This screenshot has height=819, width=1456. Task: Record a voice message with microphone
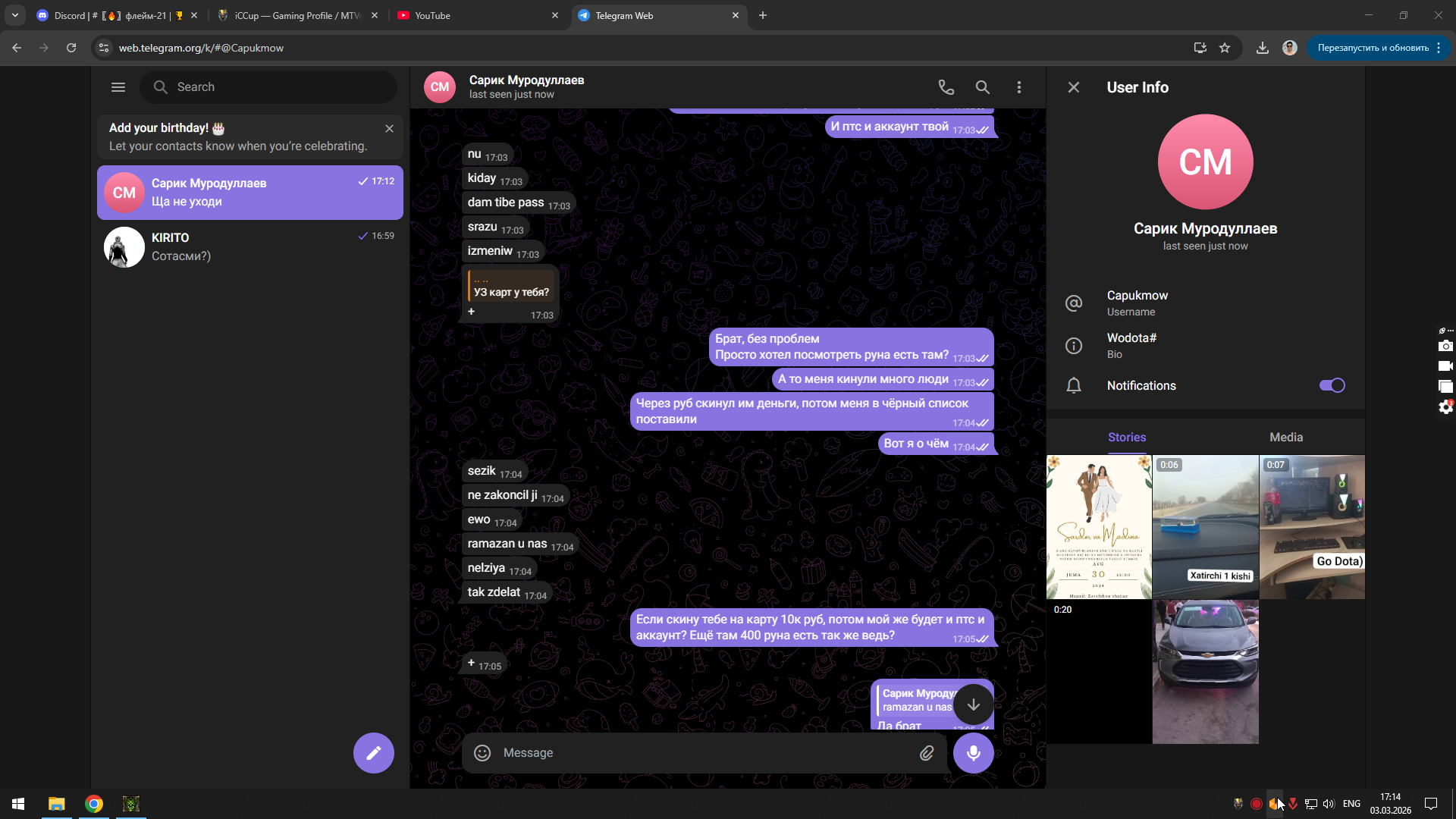coord(973,752)
